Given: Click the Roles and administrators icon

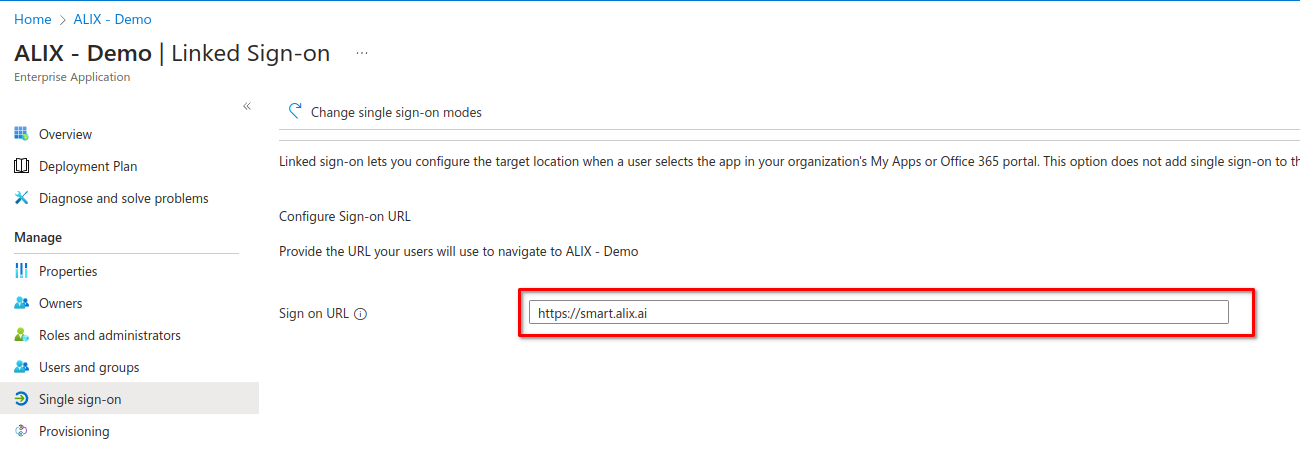Looking at the screenshot, I should point(21,335).
